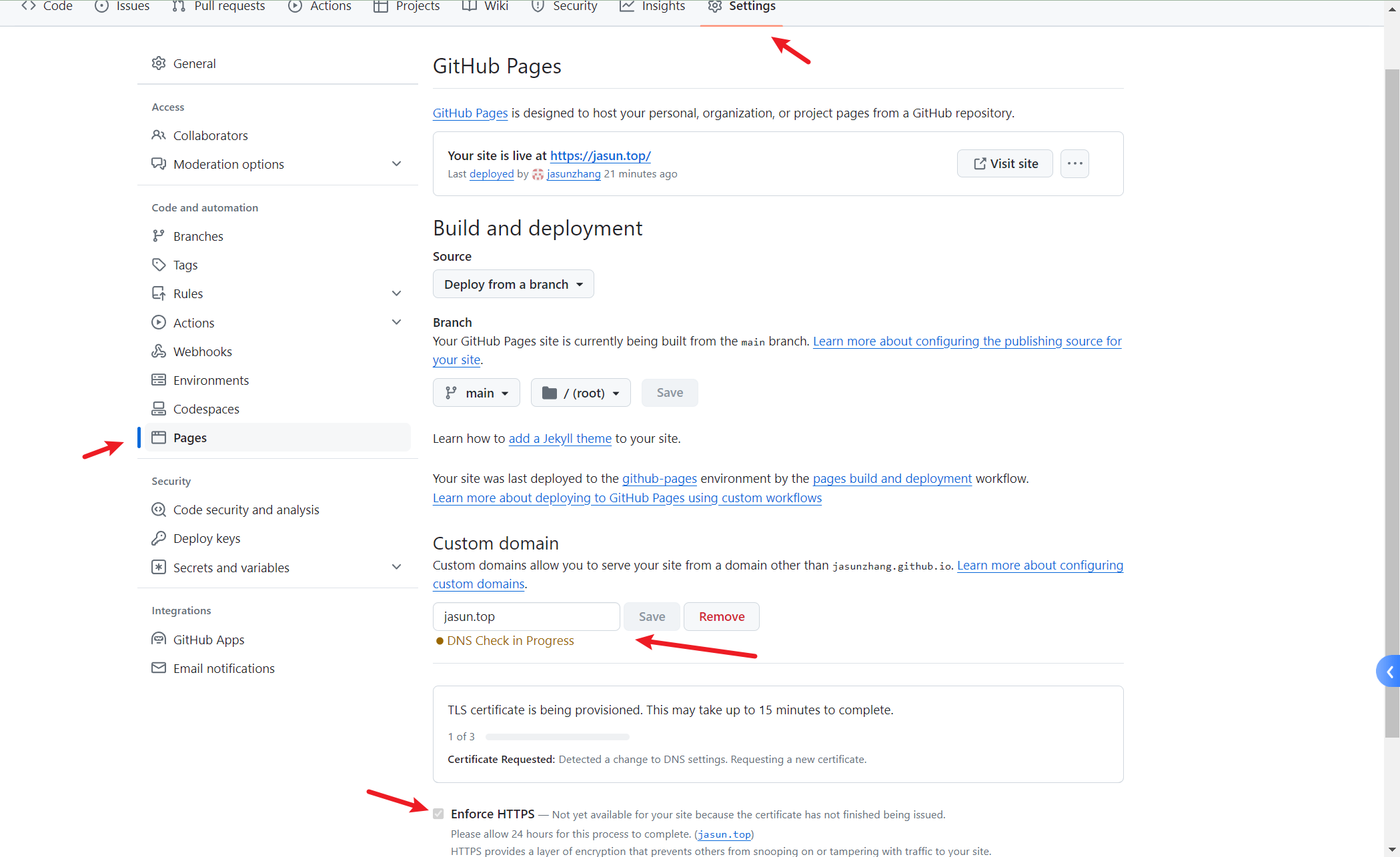Image resolution: width=1400 pixels, height=857 pixels.
Task: Click the Actions play icon in sidebar
Action: tap(158, 323)
